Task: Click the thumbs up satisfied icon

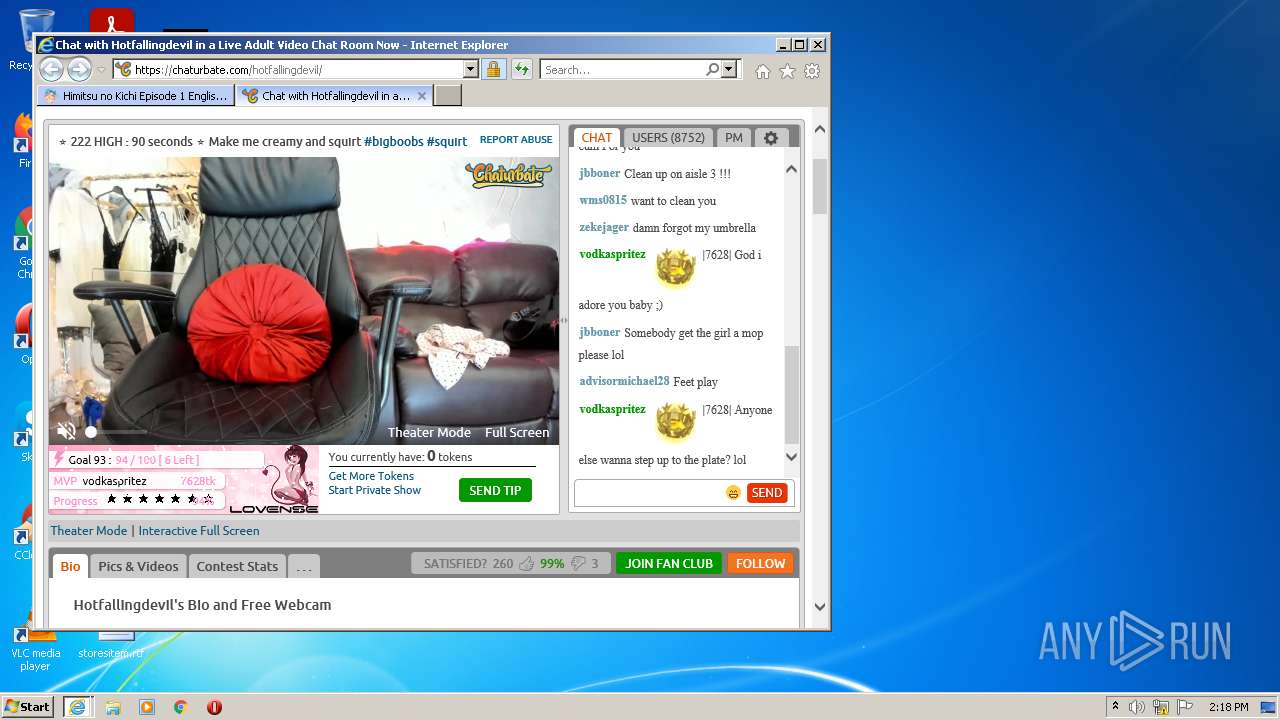Action: (x=526, y=564)
